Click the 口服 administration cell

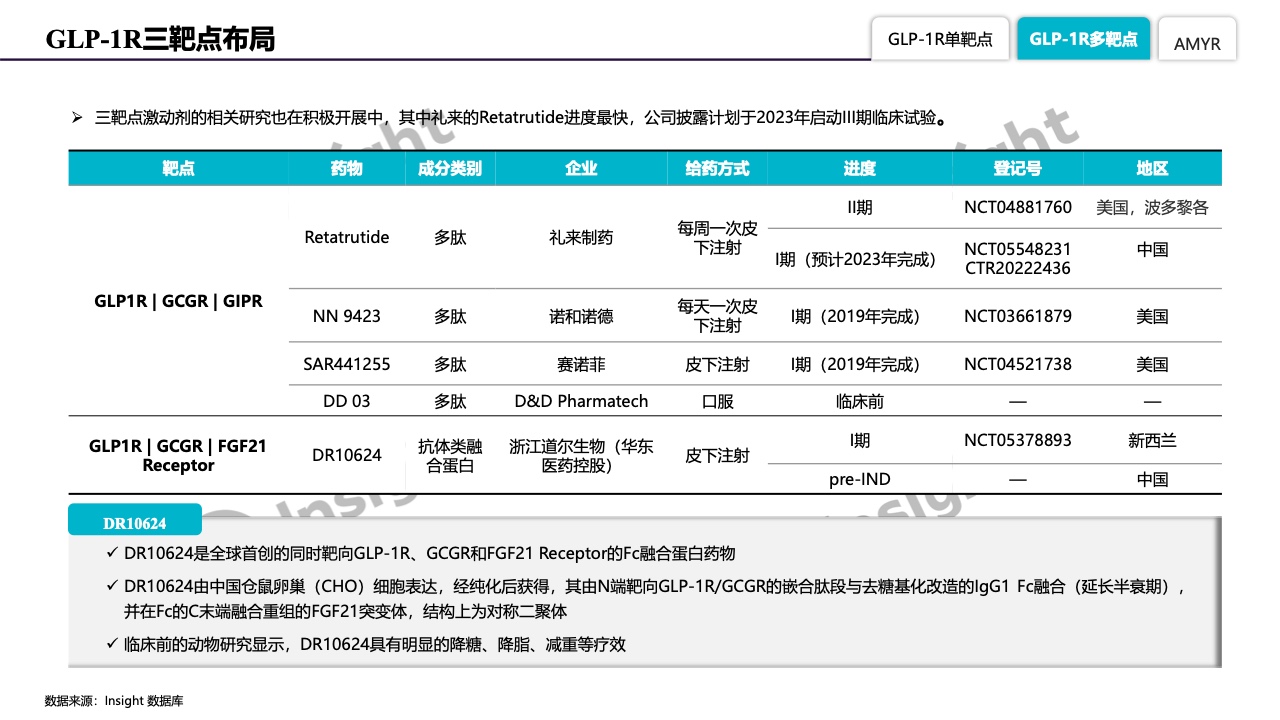point(717,401)
